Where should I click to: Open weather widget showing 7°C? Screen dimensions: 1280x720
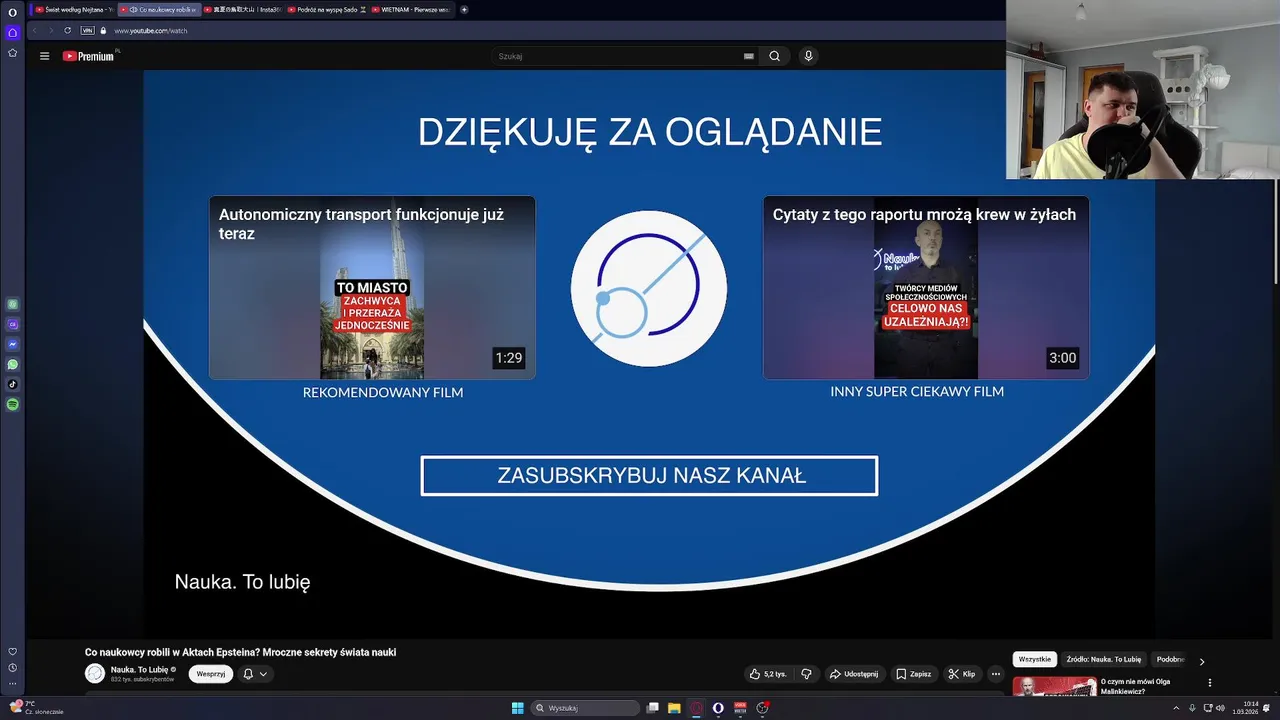pyautogui.click(x=35, y=707)
